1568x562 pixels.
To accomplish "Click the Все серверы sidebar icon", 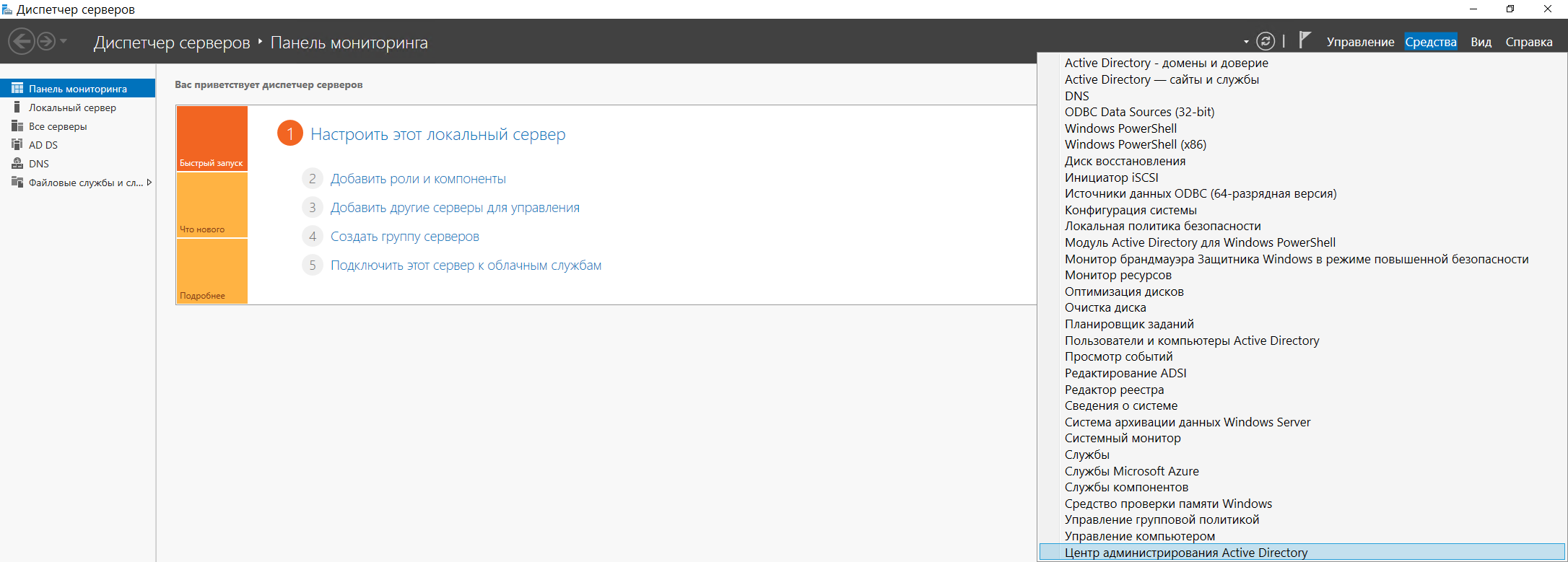I will click(17, 126).
